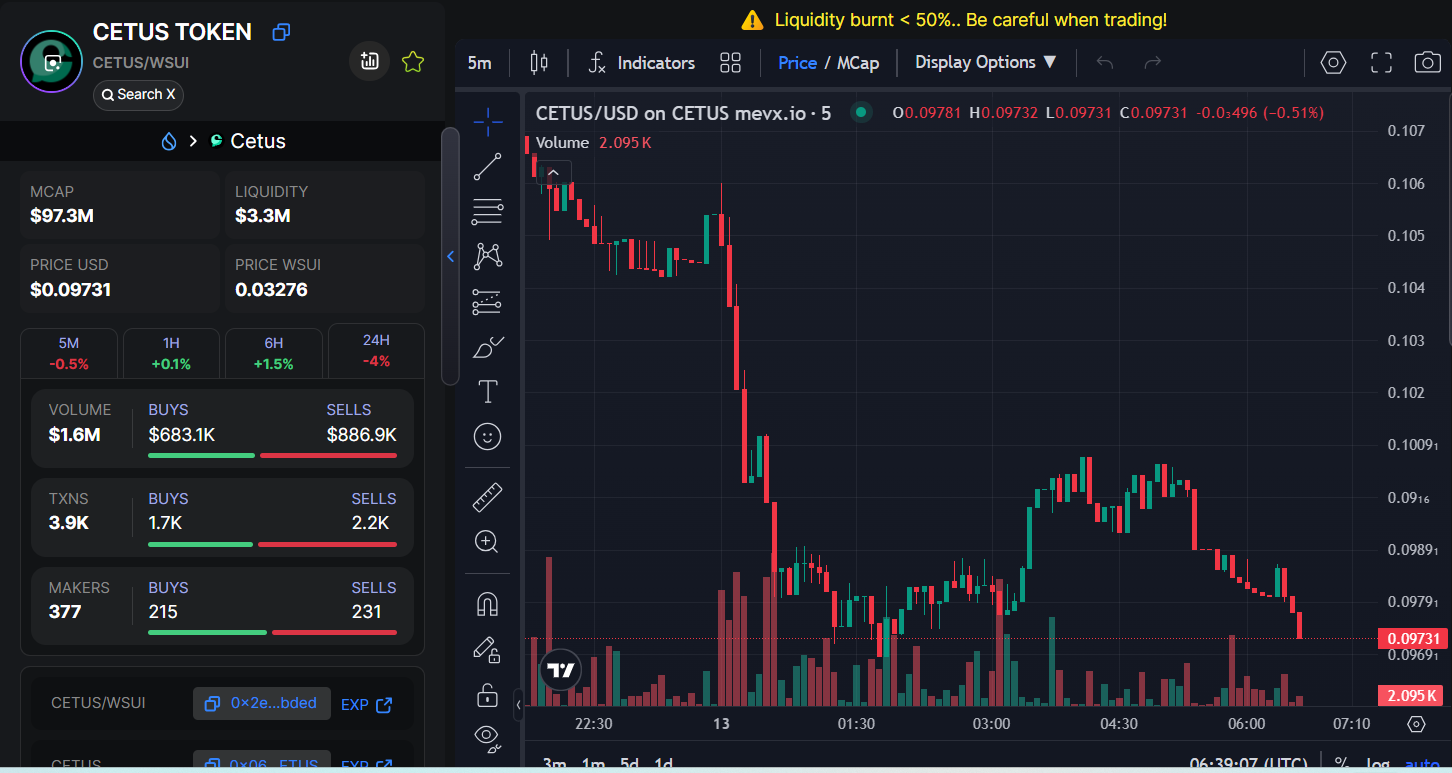
Task: Toggle lock all drawing tools
Action: [x=488, y=694]
